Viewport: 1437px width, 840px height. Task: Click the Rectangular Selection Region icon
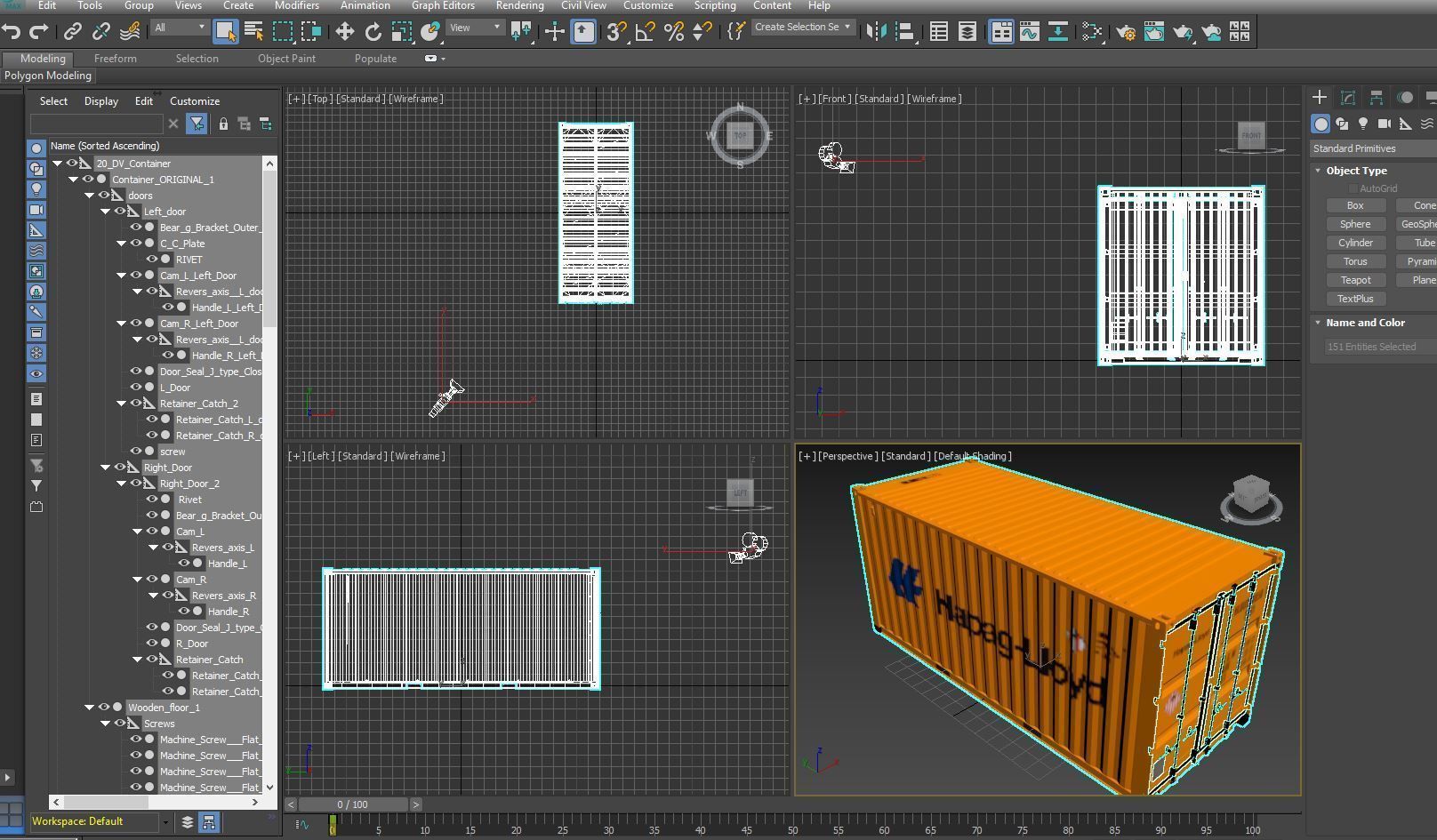tap(283, 32)
